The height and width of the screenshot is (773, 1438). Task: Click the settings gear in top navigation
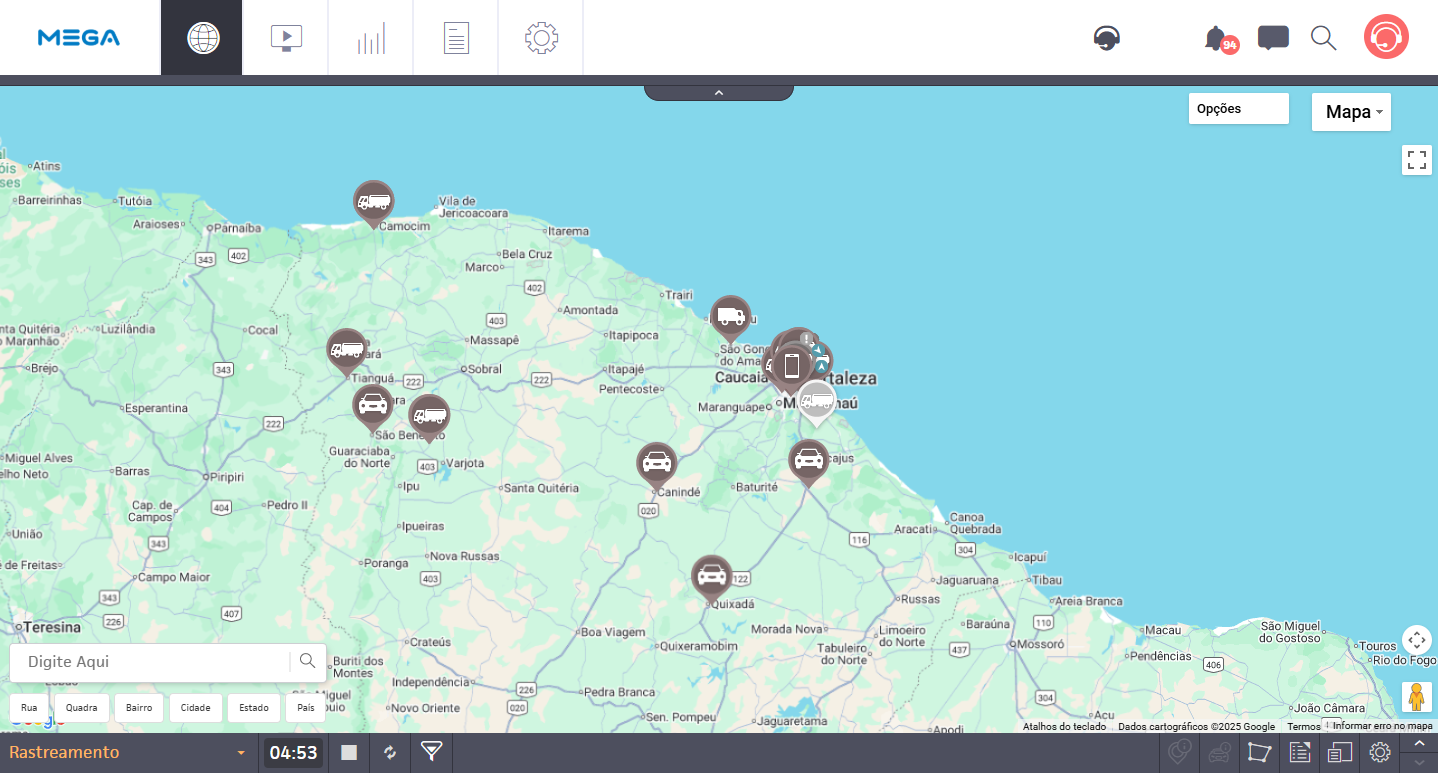tap(541, 38)
